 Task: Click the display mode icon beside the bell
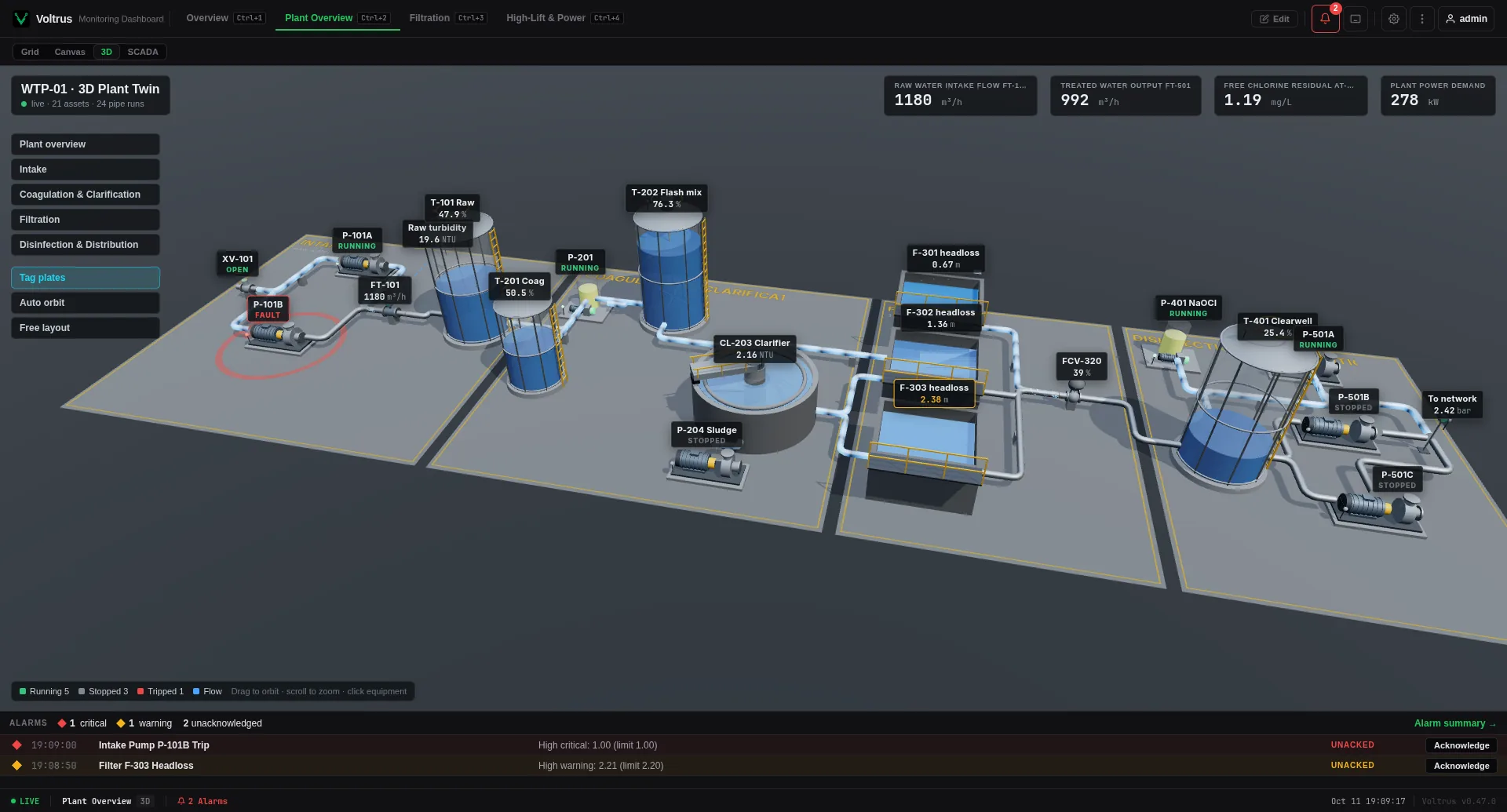[x=1356, y=19]
